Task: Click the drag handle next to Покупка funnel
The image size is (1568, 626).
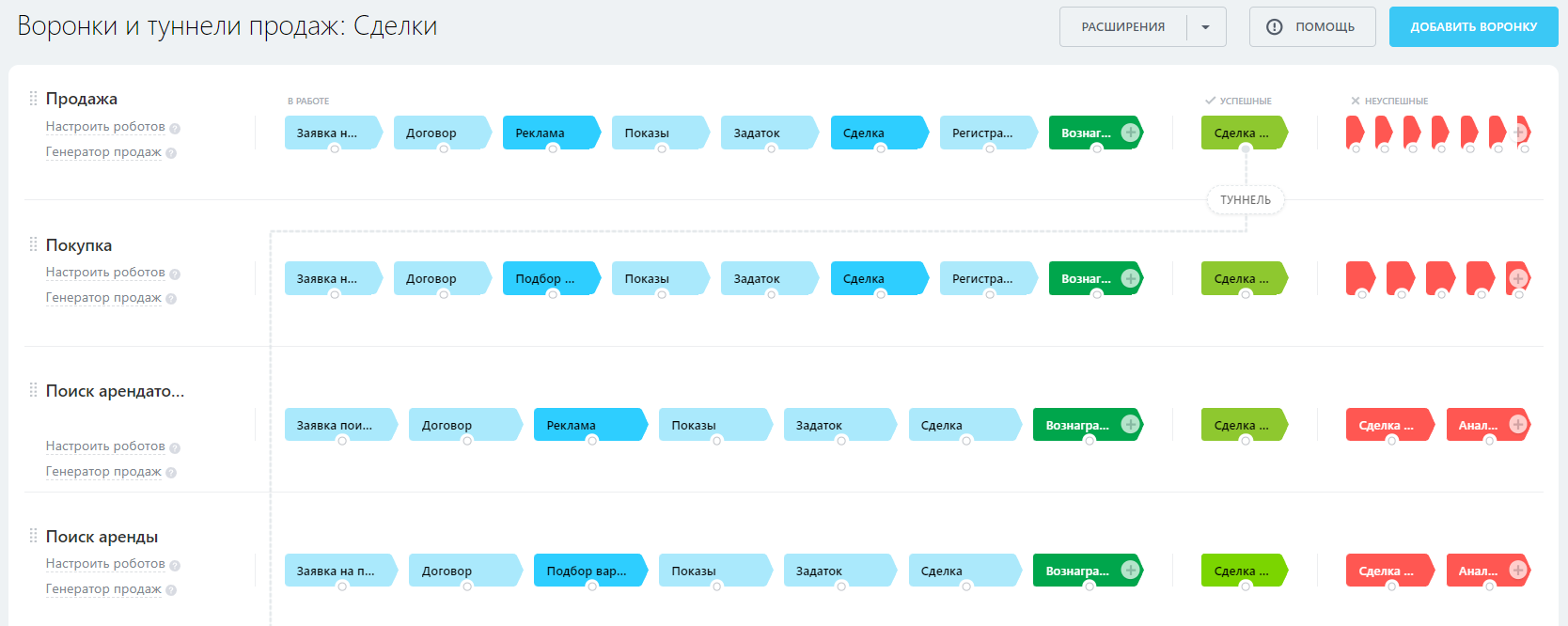Action: 34,244
